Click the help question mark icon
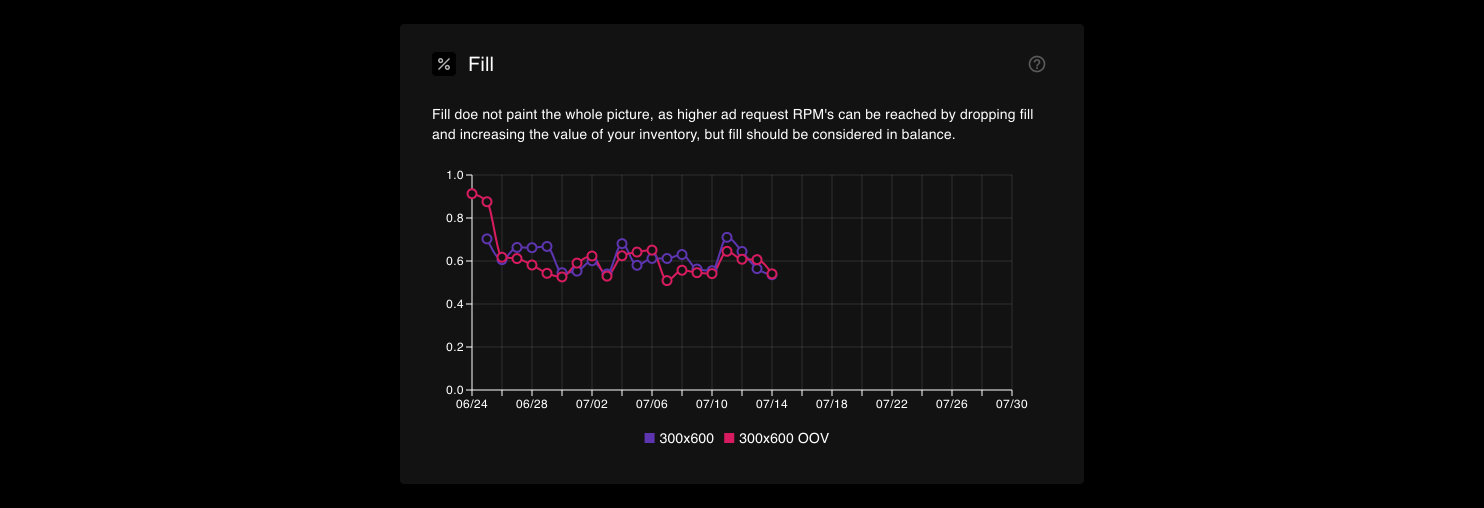This screenshot has height=508, width=1484. 1037,64
